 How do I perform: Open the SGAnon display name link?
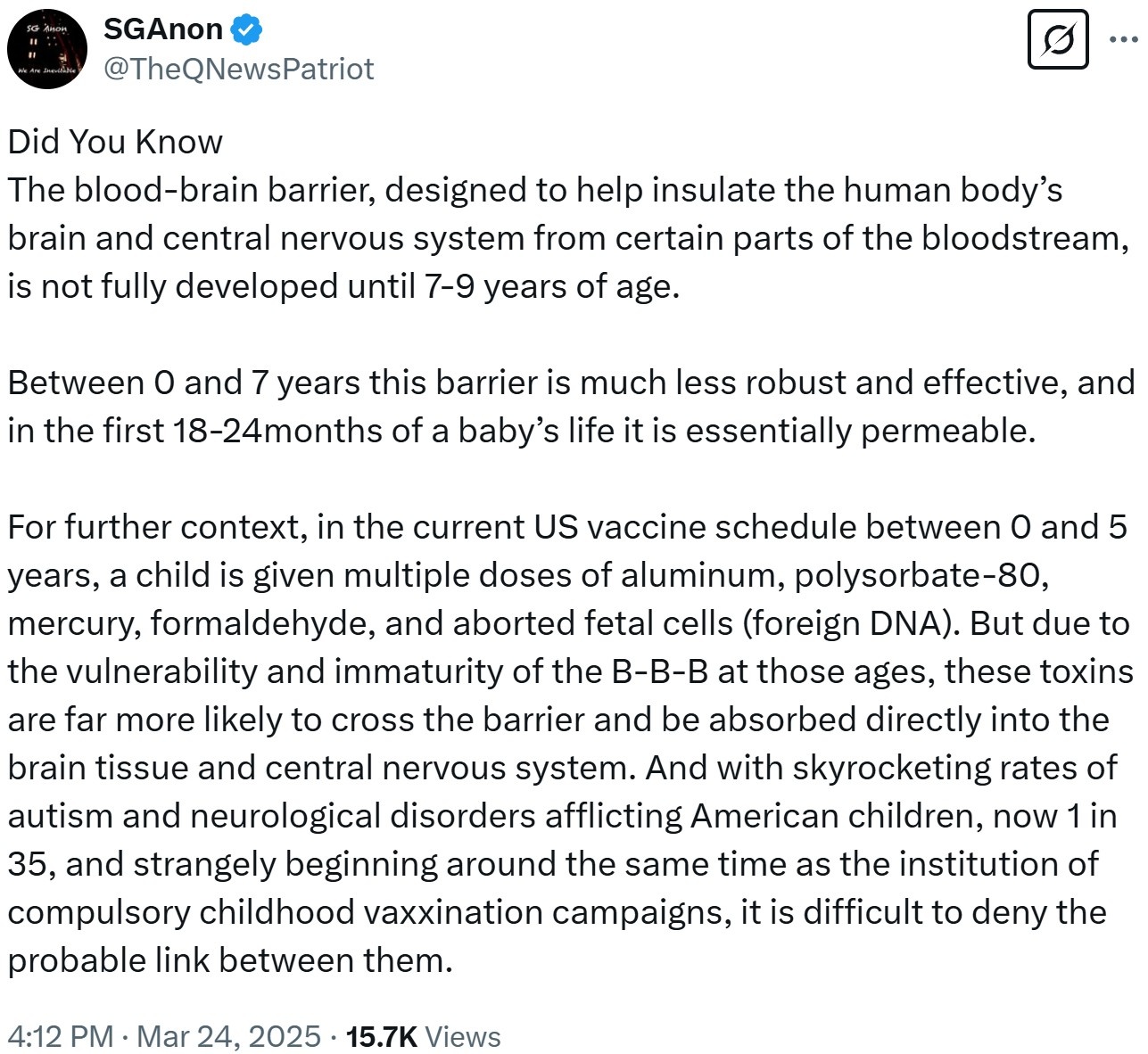click(x=163, y=29)
